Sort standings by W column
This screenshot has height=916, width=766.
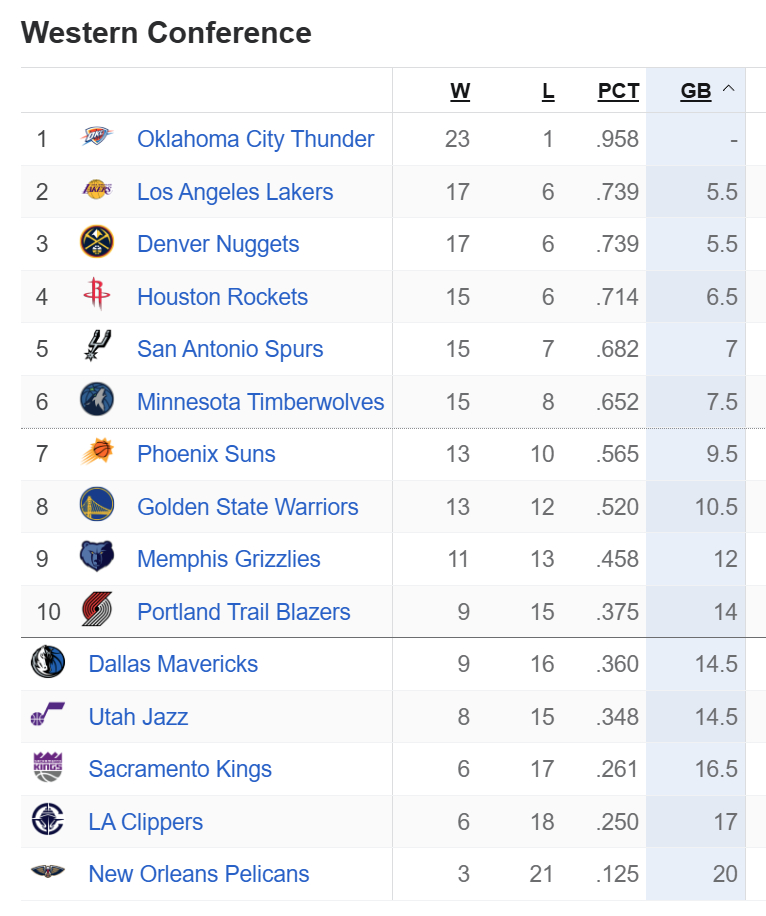click(x=460, y=91)
